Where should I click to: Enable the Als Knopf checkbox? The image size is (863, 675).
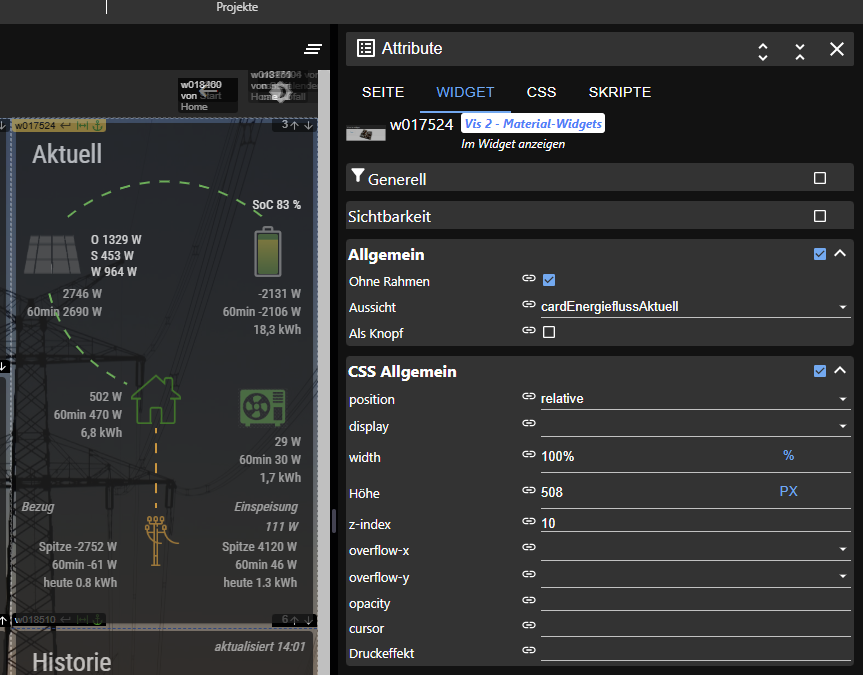pyautogui.click(x=549, y=332)
